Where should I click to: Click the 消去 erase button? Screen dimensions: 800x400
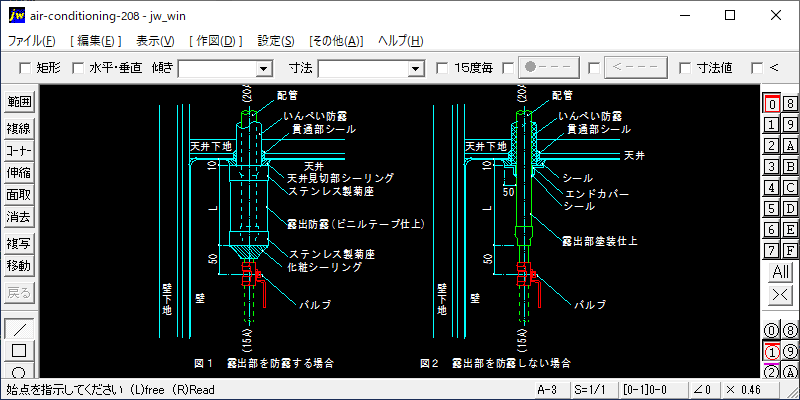tap(19, 216)
